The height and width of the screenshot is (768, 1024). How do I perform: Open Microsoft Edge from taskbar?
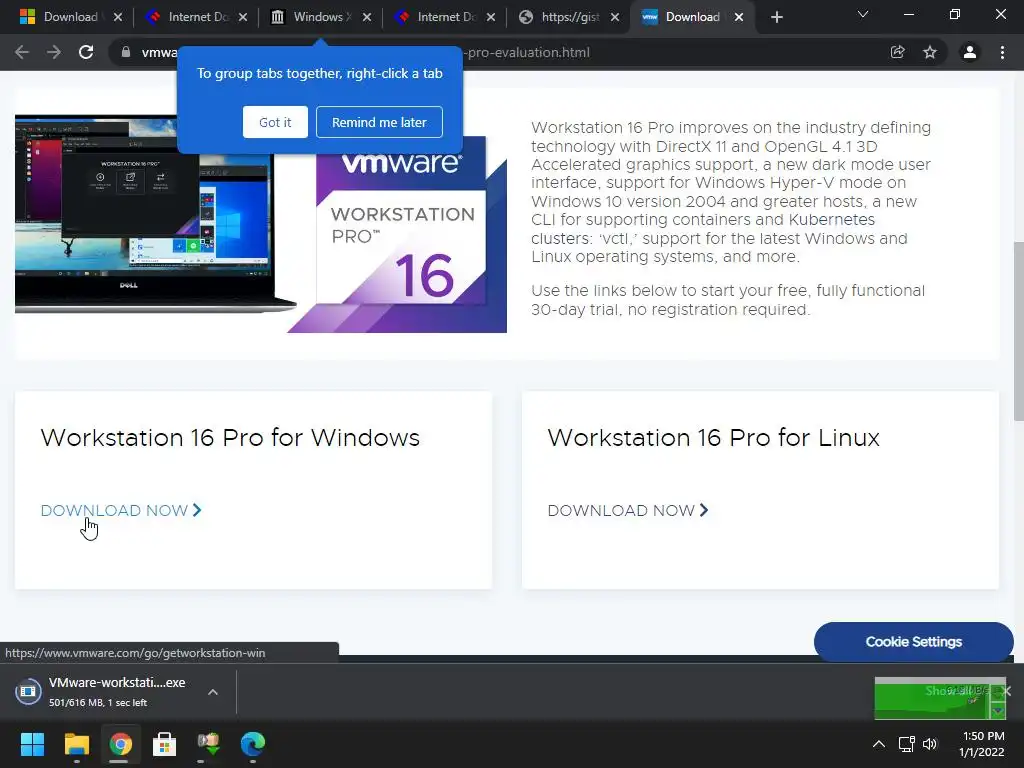tap(253, 744)
